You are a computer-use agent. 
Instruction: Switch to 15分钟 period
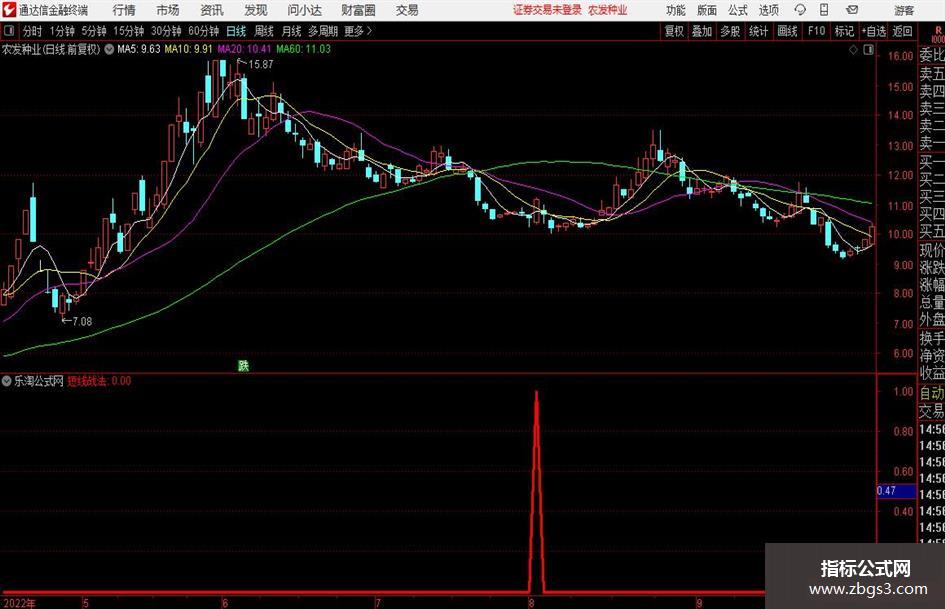(x=129, y=31)
